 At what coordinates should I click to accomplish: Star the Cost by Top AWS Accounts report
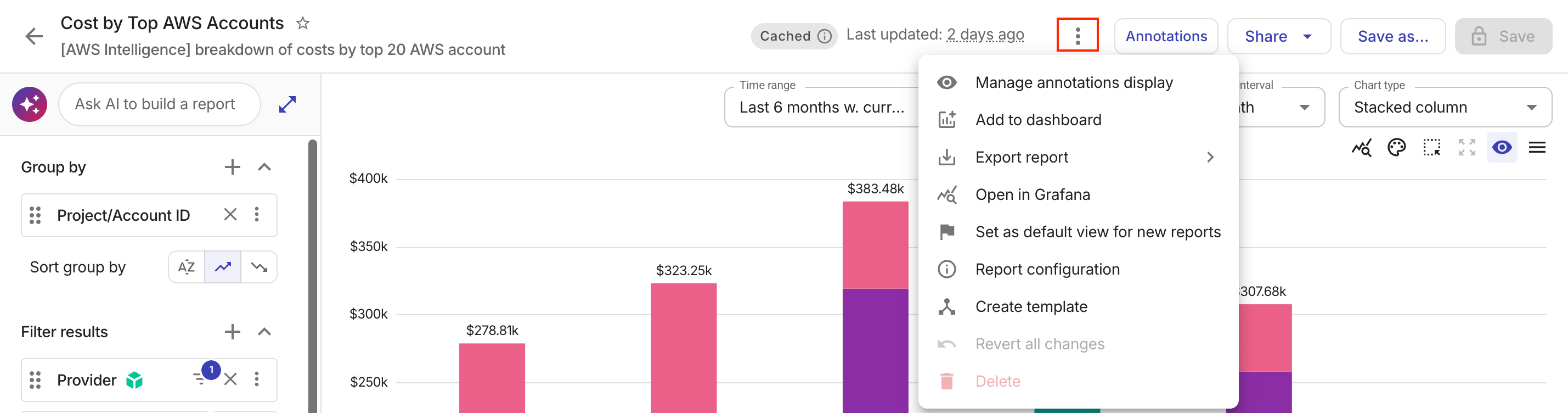tap(302, 23)
